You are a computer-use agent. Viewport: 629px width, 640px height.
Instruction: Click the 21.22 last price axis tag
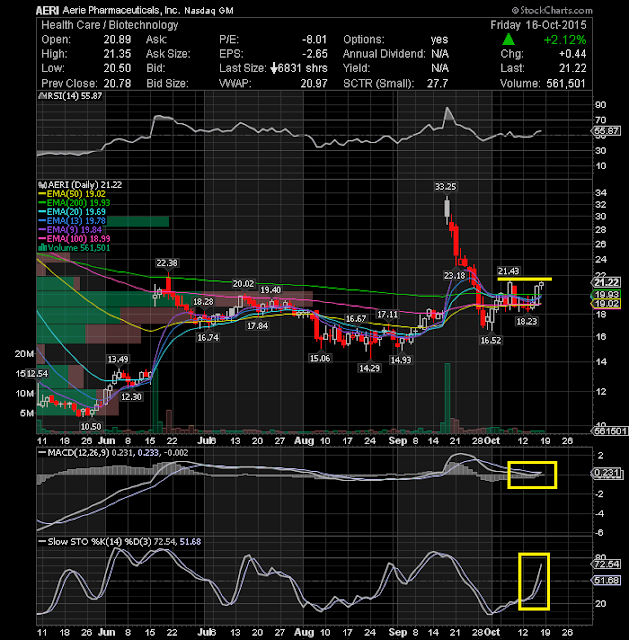point(607,283)
